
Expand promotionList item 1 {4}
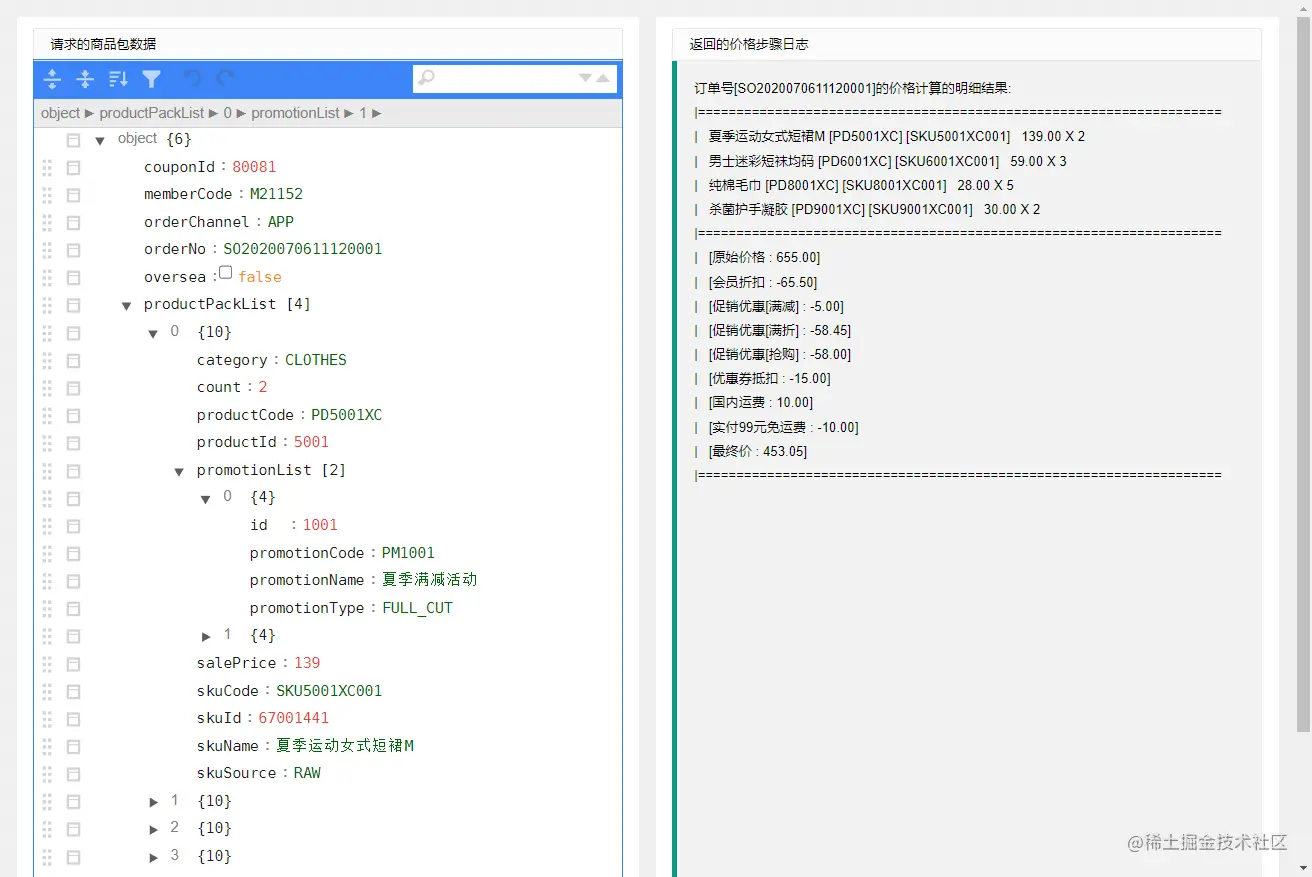206,636
